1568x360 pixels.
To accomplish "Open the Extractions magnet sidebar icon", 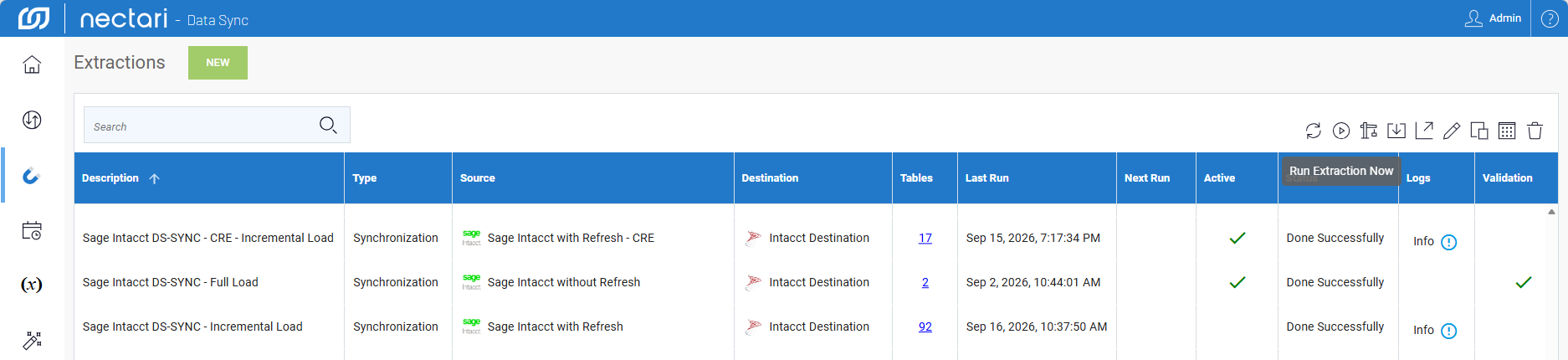I will (x=32, y=175).
